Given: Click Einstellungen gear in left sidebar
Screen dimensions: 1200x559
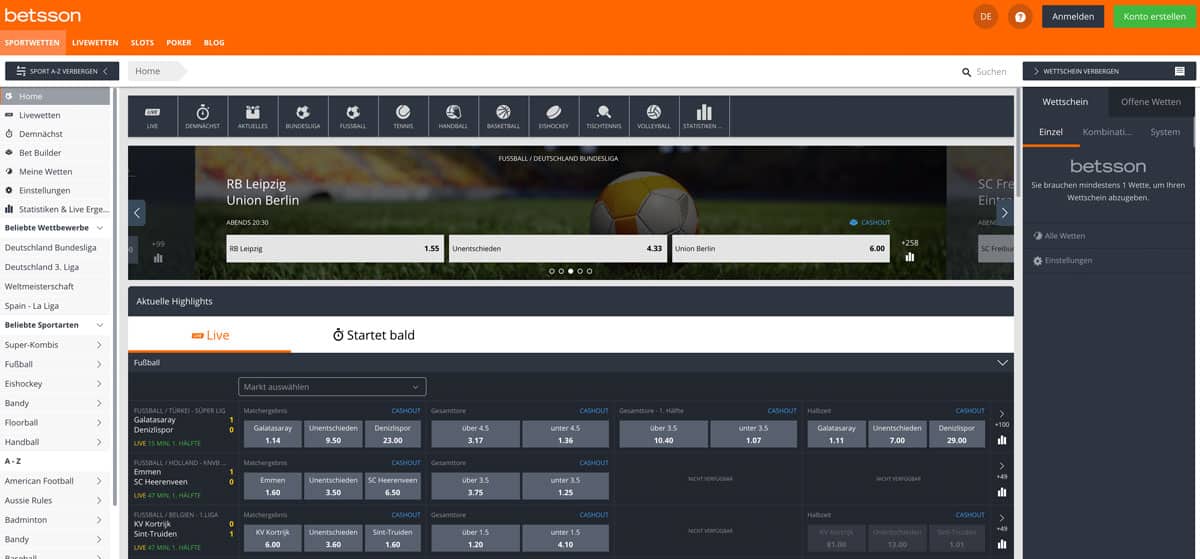Looking at the screenshot, I should click(x=9, y=190).
